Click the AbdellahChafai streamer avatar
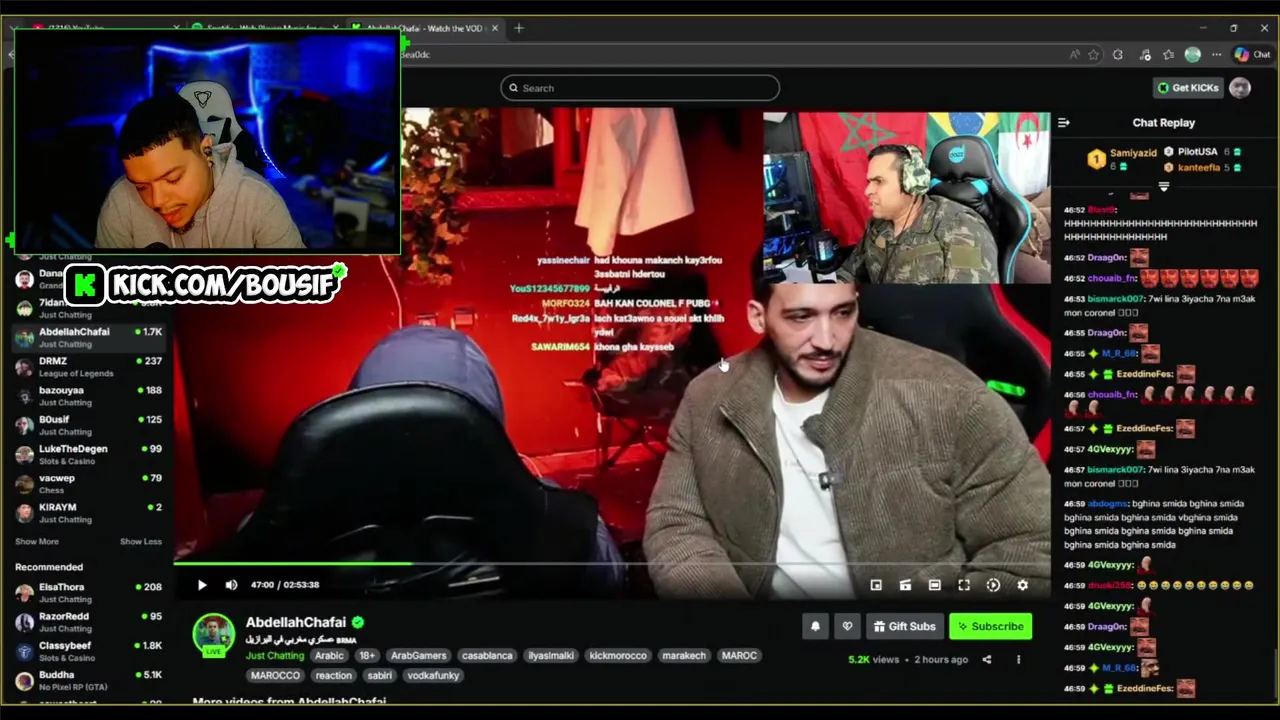The image size is (1280, 720). tap(214, 634)
